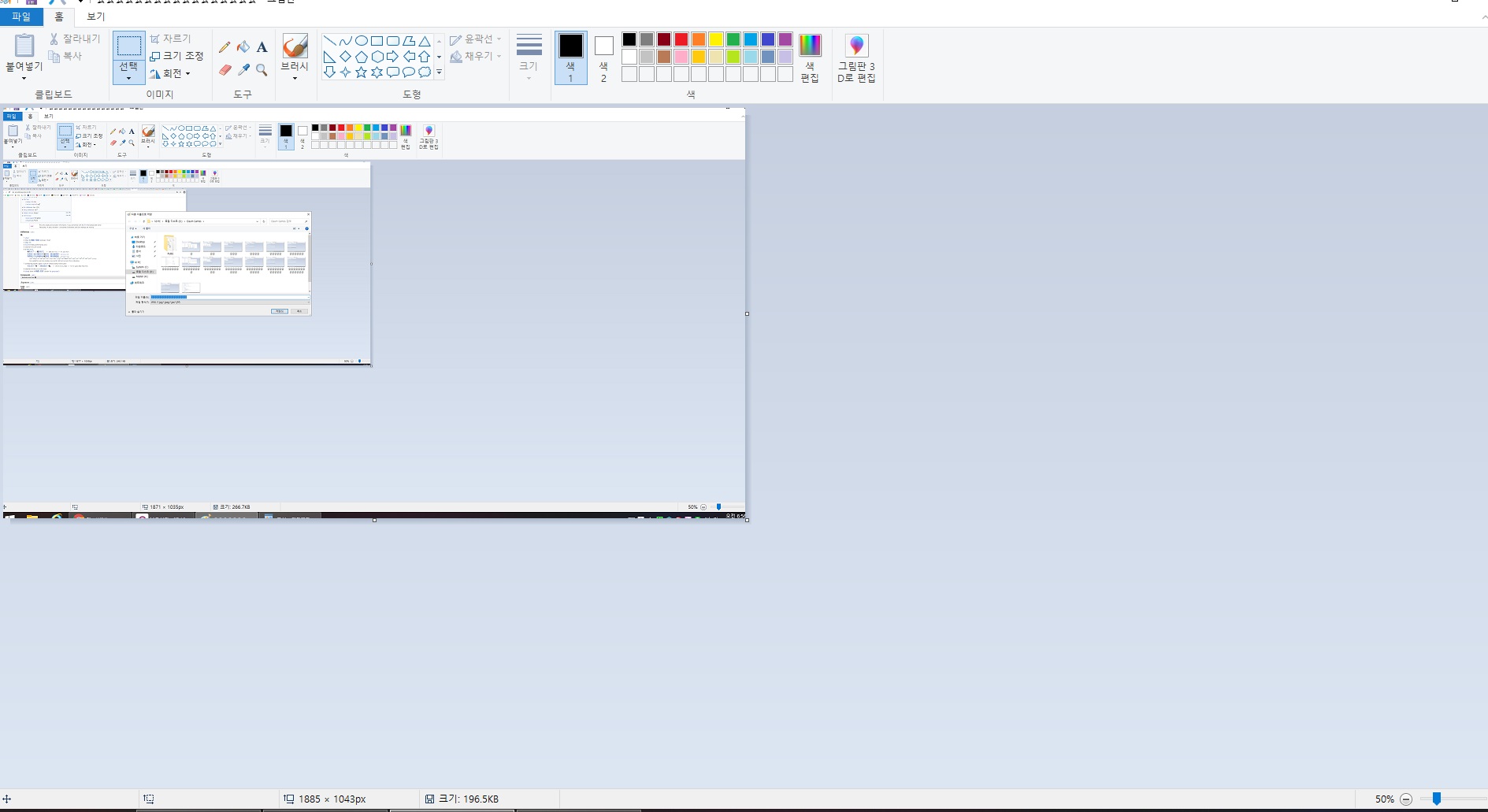Choose the Up arrow shape

point(424,57)
